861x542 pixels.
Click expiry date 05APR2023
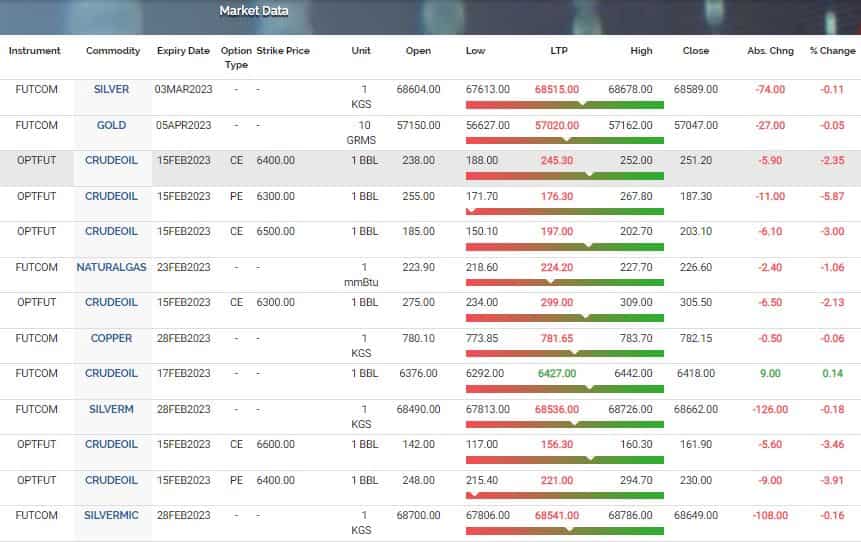(x=183, y=125)
